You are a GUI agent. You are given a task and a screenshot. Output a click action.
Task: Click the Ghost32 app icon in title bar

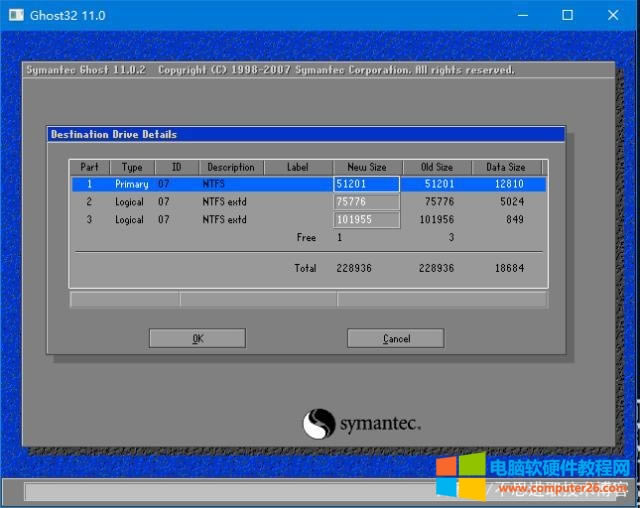pos(16,15)
